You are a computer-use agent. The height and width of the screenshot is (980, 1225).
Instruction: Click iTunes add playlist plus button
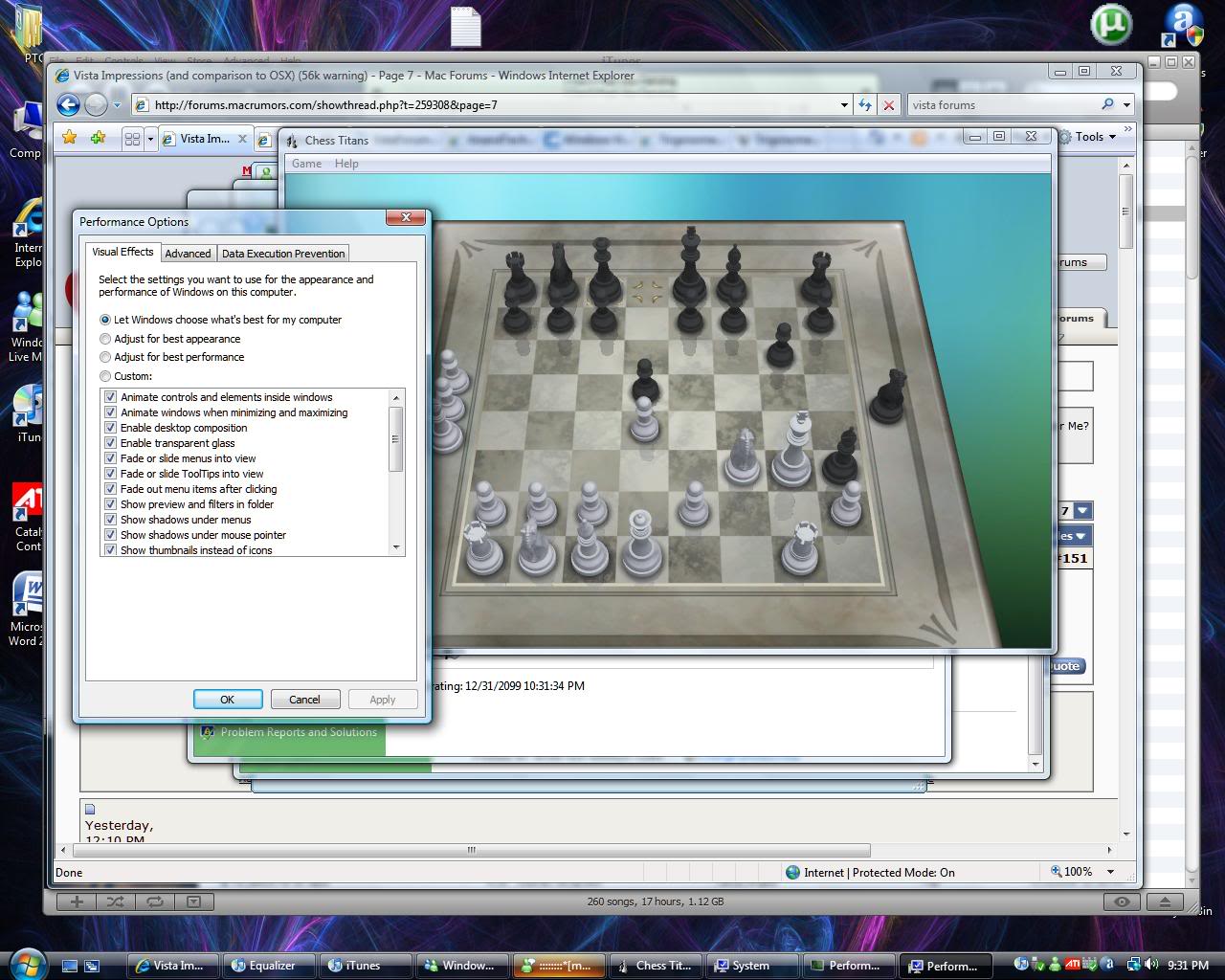[x=78, y=902]
